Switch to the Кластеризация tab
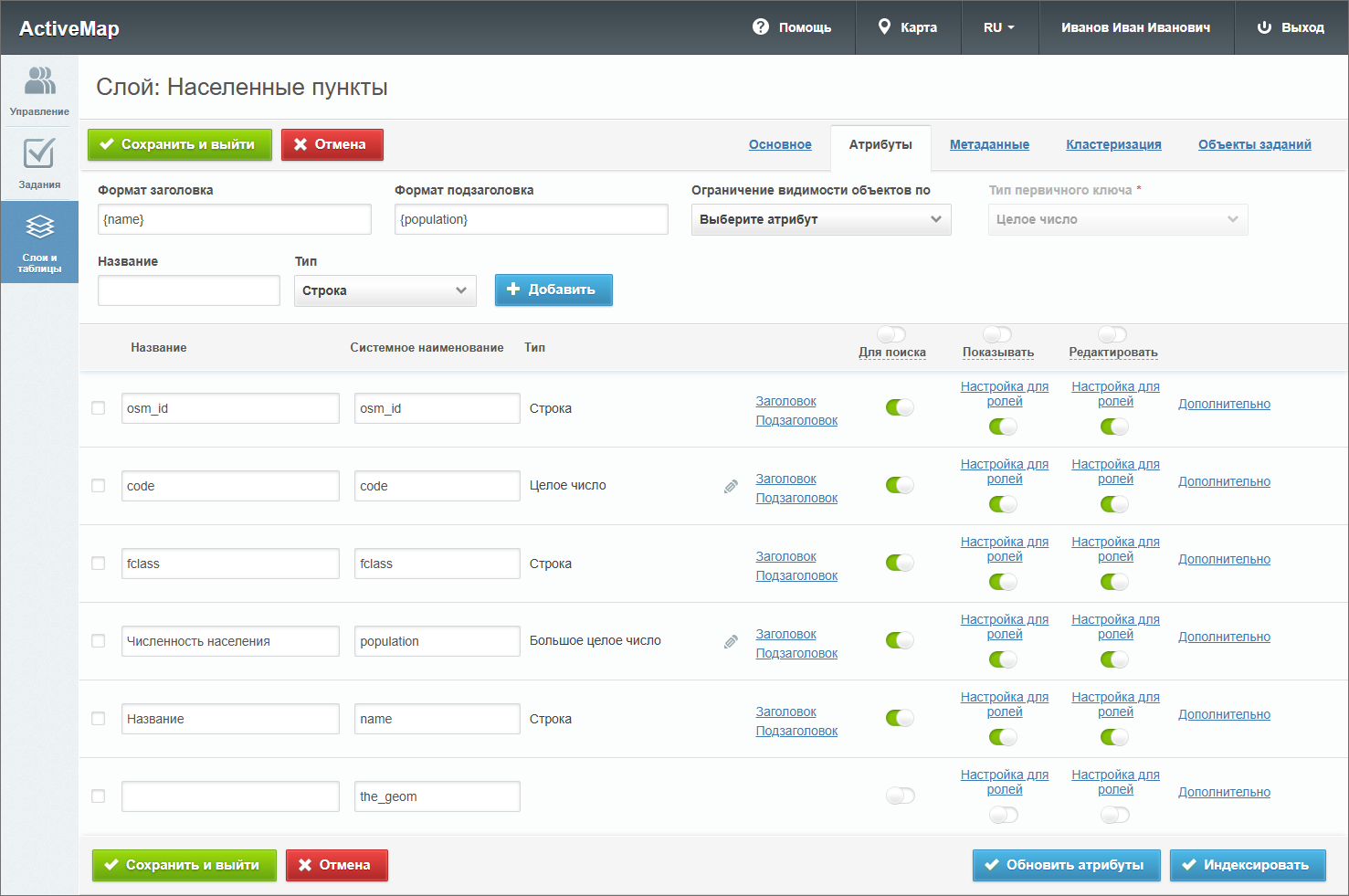The image size is (1349, 896). (x=1113, y=144)
